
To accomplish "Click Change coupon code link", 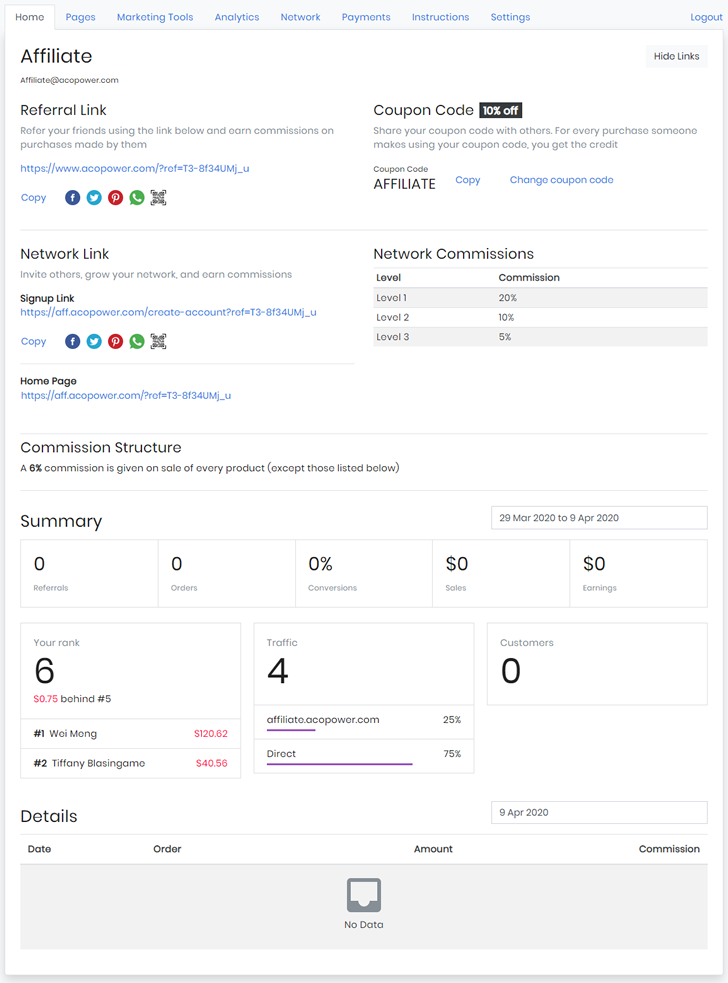I will (561, 180).
